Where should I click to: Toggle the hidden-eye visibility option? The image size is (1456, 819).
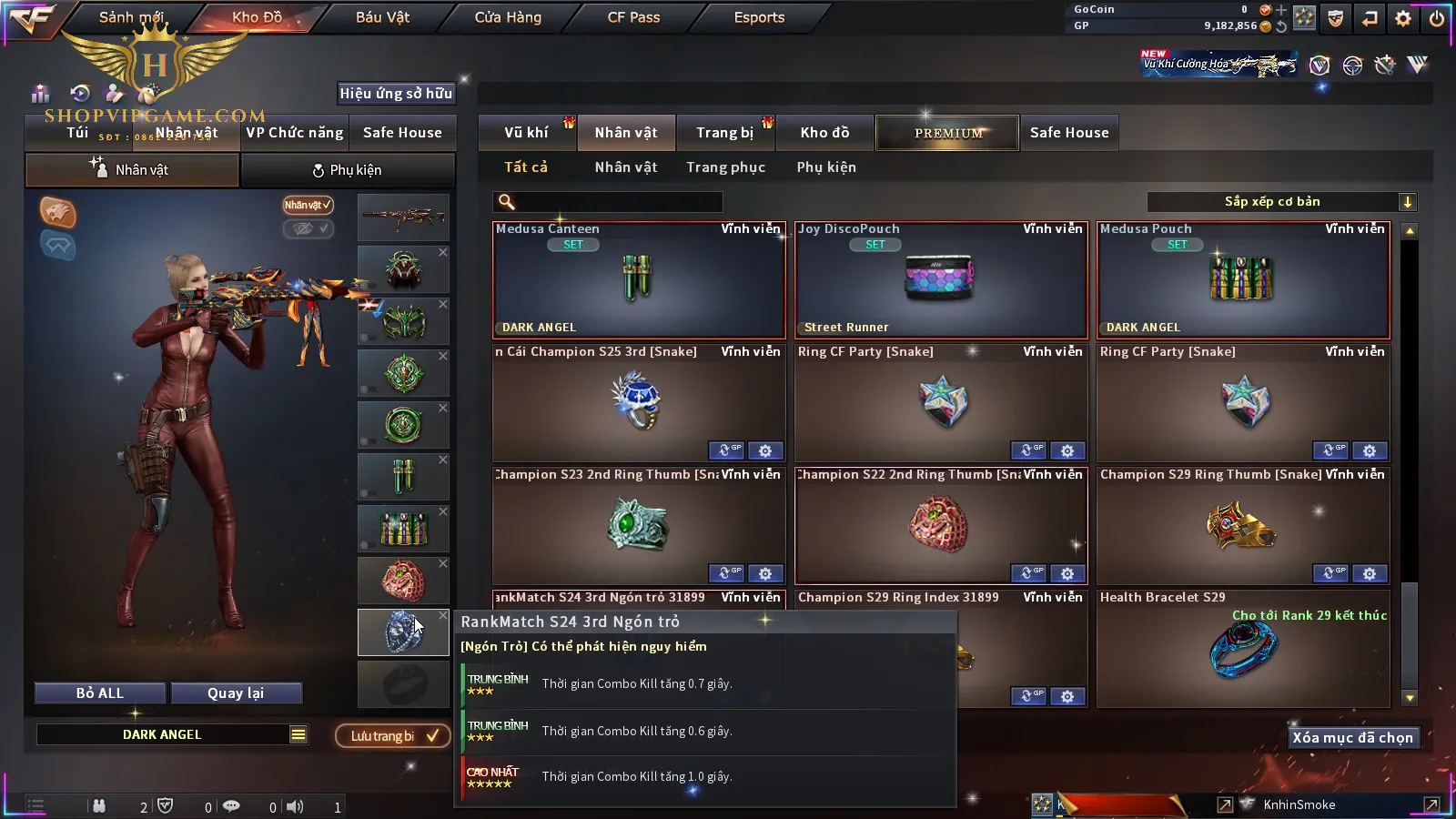click(308, 228)
